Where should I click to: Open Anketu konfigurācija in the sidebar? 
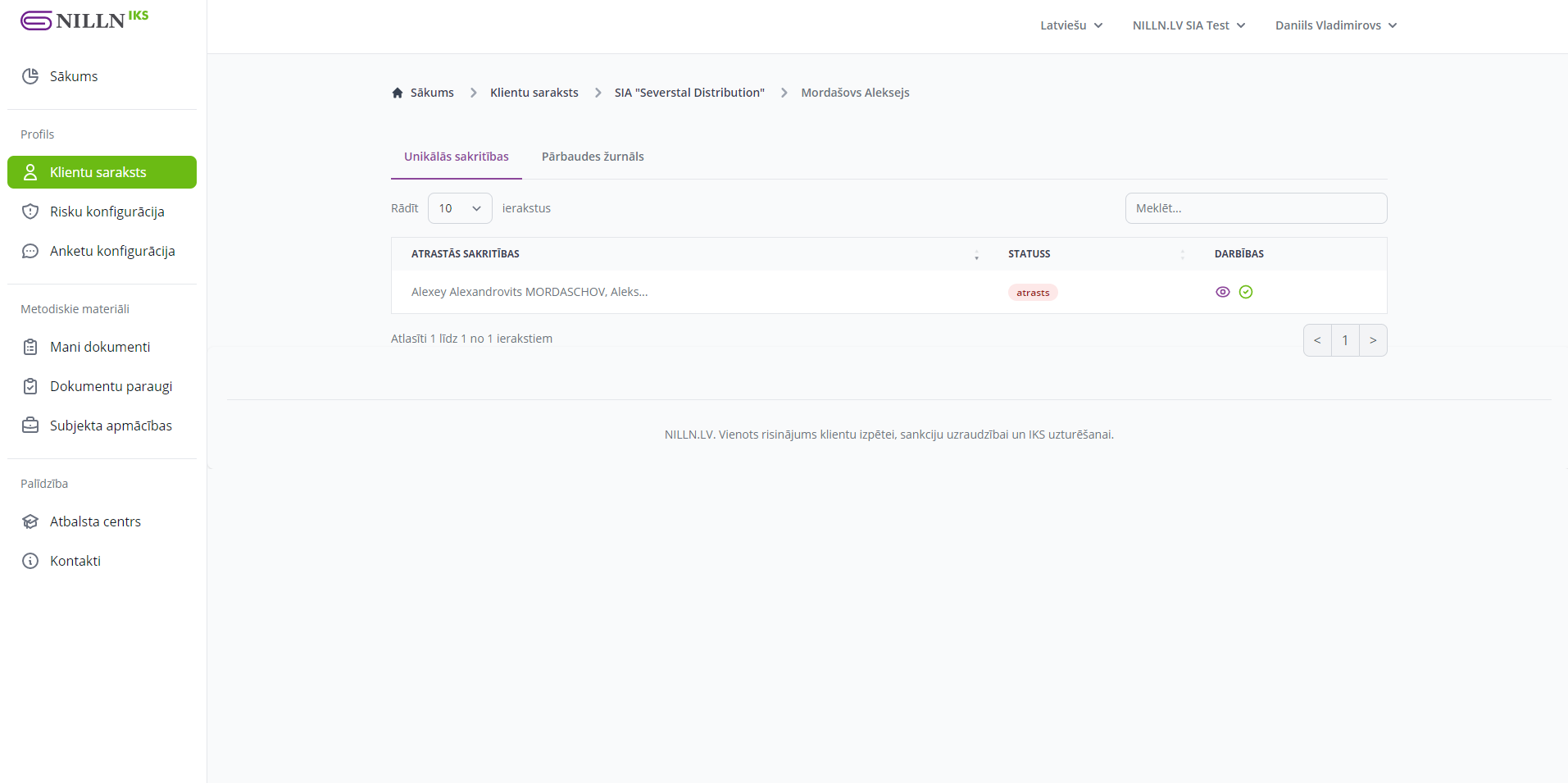pyautogui.click(x=102, y=251)
